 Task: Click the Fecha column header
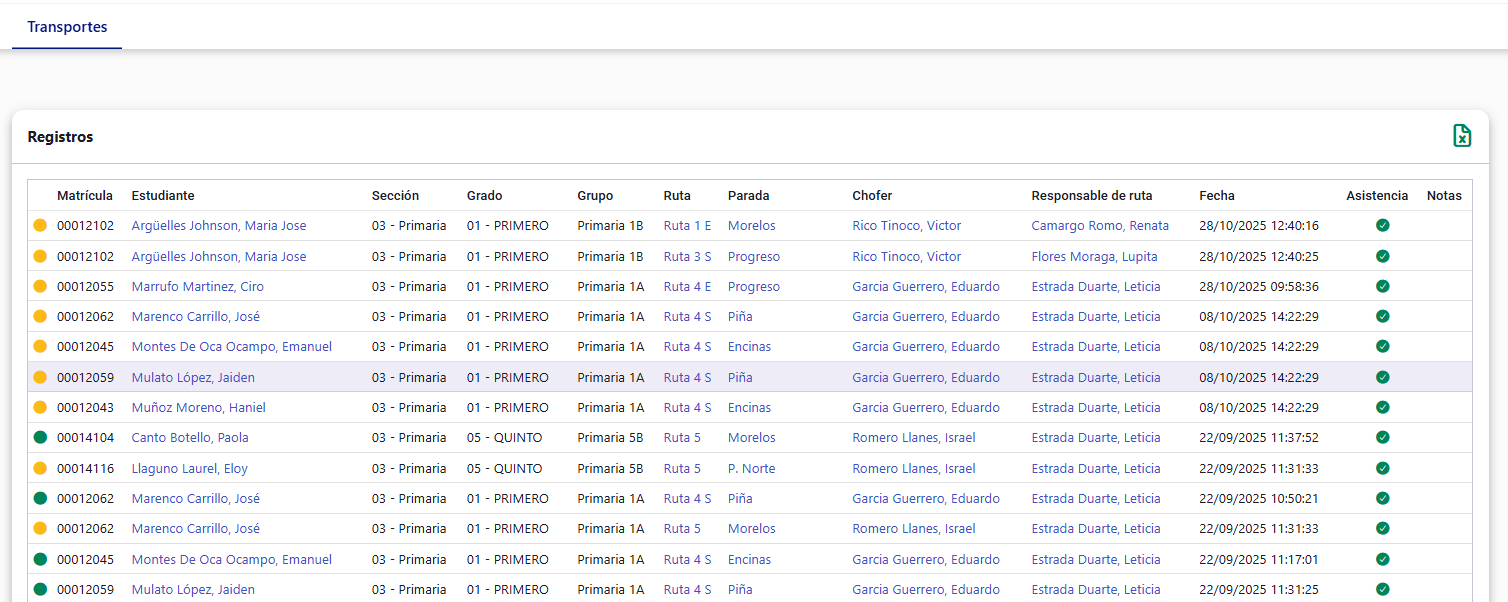point(1217,196)
